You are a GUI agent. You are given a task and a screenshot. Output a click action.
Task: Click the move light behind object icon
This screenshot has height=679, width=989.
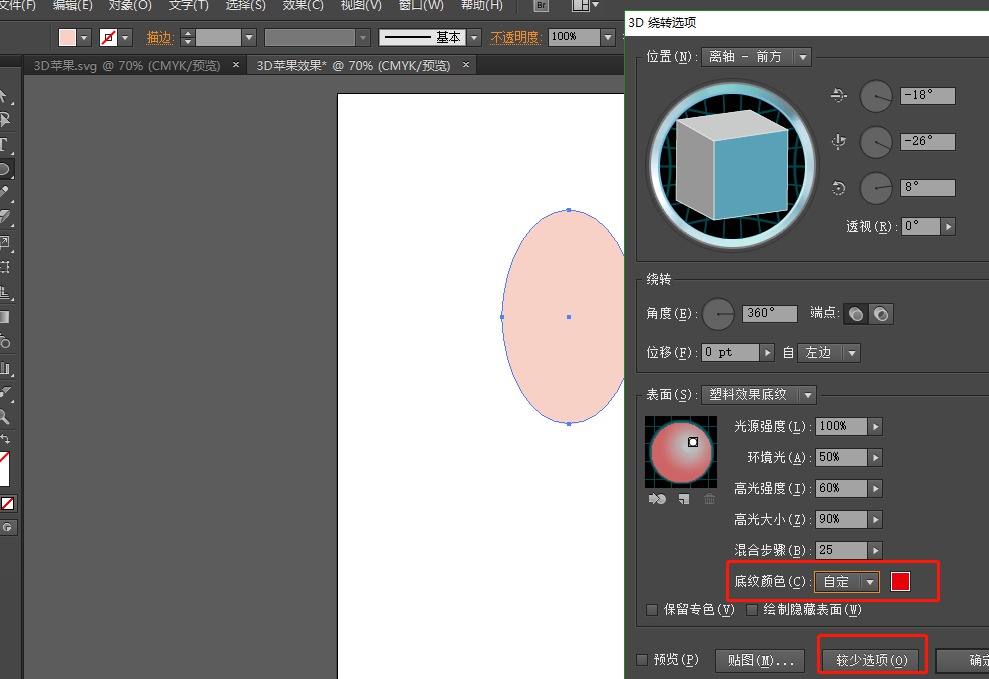657,497
